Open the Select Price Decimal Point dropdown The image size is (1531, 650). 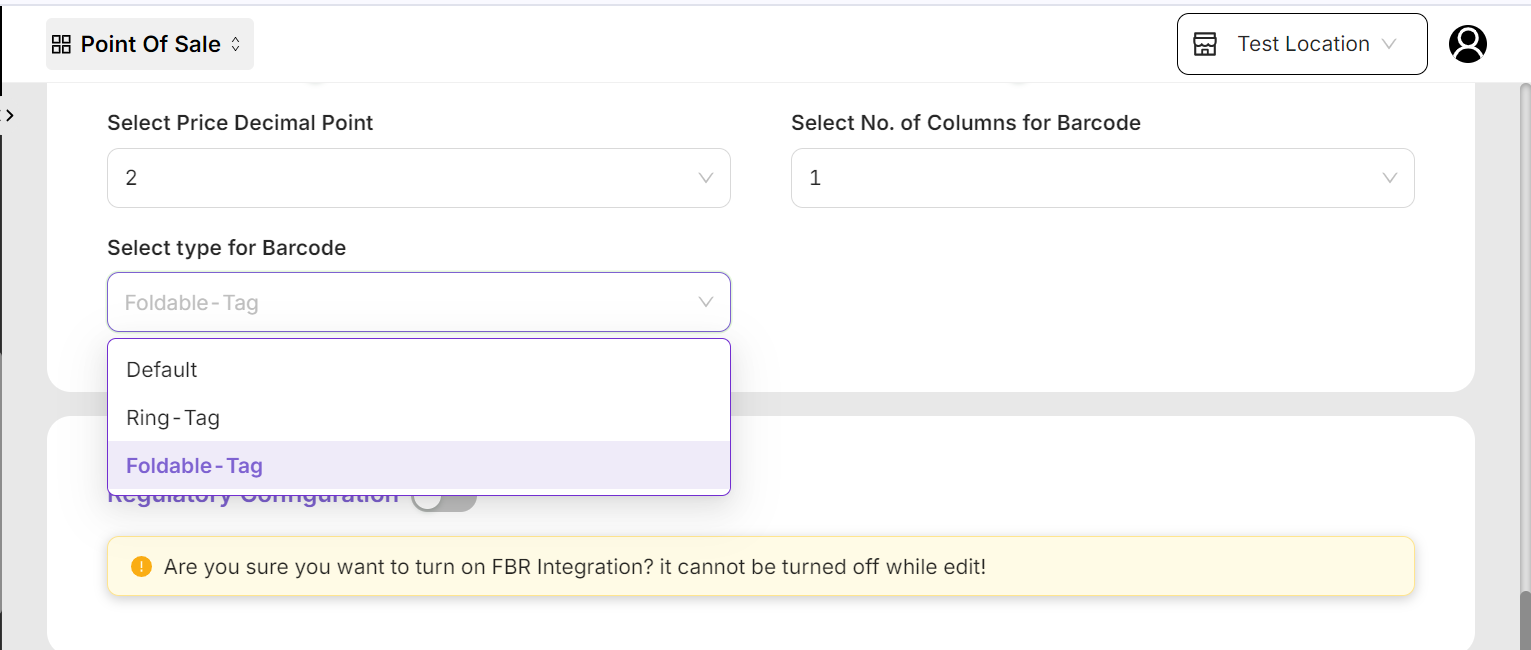click(x=418, y=178)
